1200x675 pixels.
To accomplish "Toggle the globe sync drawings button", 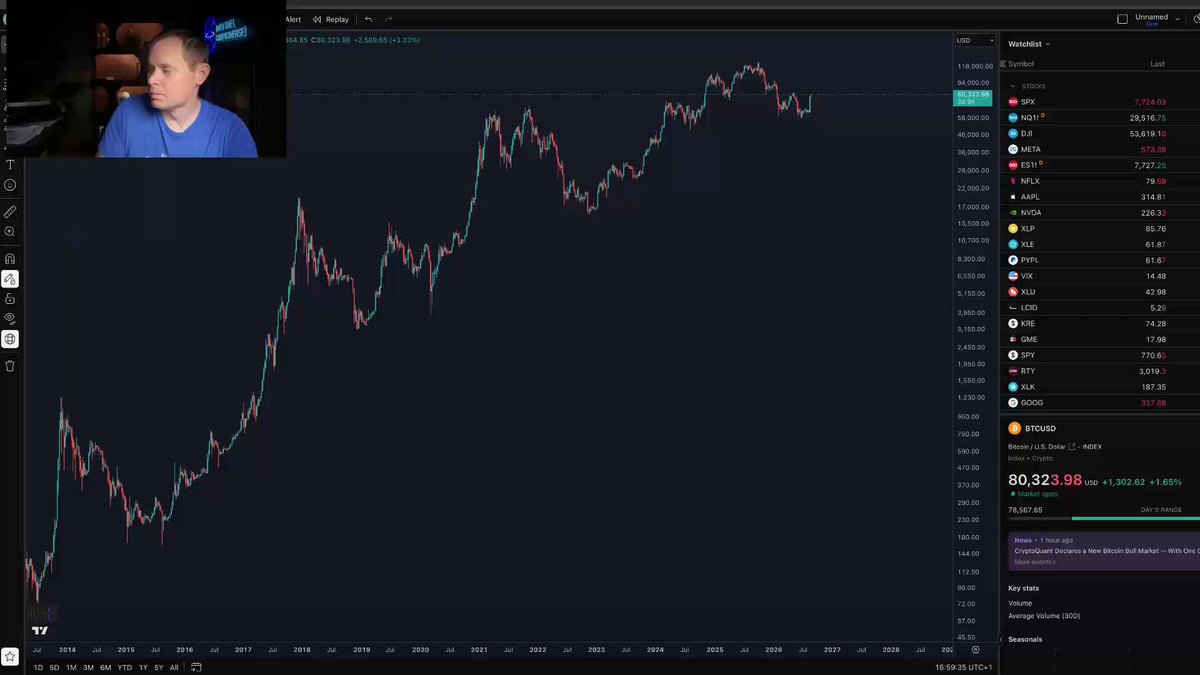I will 10,339.
